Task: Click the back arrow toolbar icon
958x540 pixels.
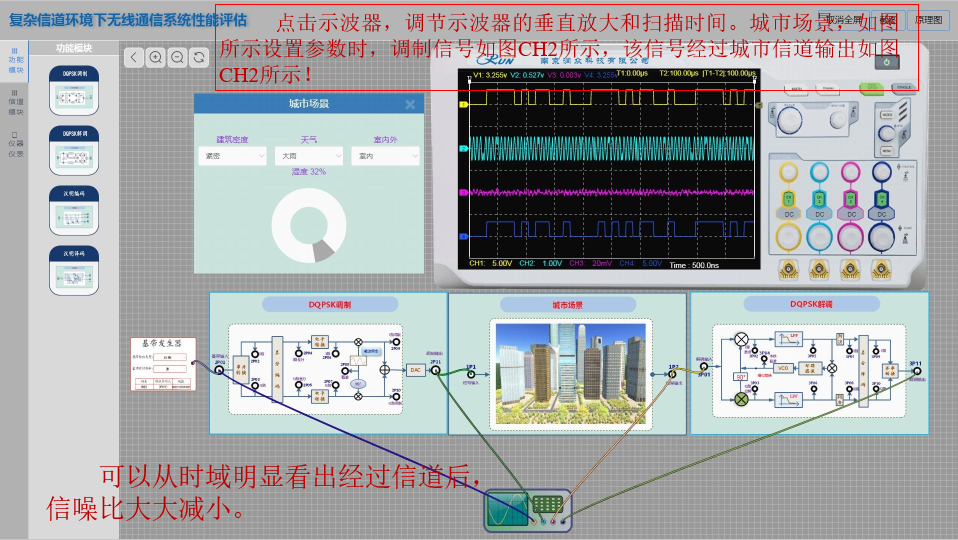Action: pyautogui.click(x=134, y=57)
